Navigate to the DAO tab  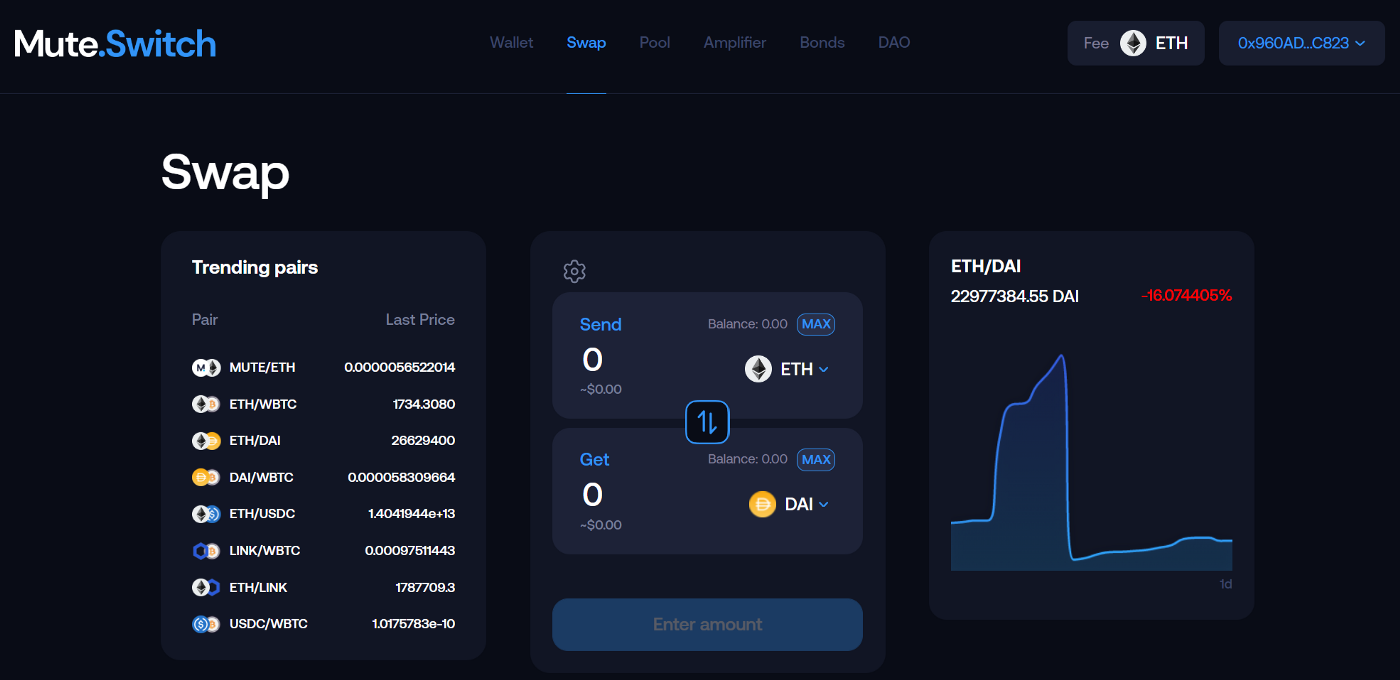[894, 43]
